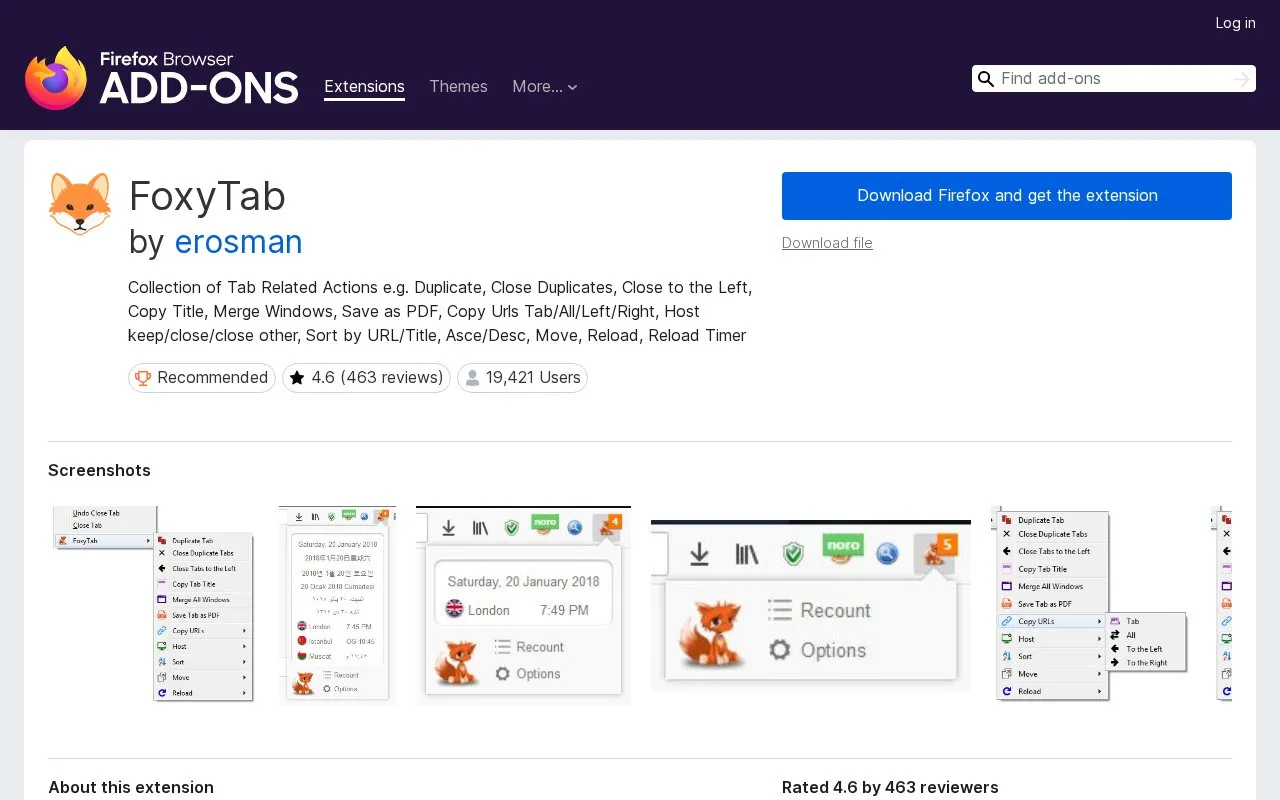The height and width of the screenshot is (800, 1280).
Task: Open the Extensions tab
Action: (x=364, y=87)
